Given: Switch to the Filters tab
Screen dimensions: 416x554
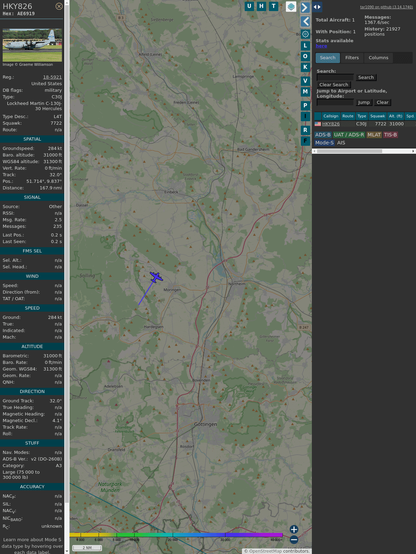Looking at the screenshot, I should click(x=352, y=58).
